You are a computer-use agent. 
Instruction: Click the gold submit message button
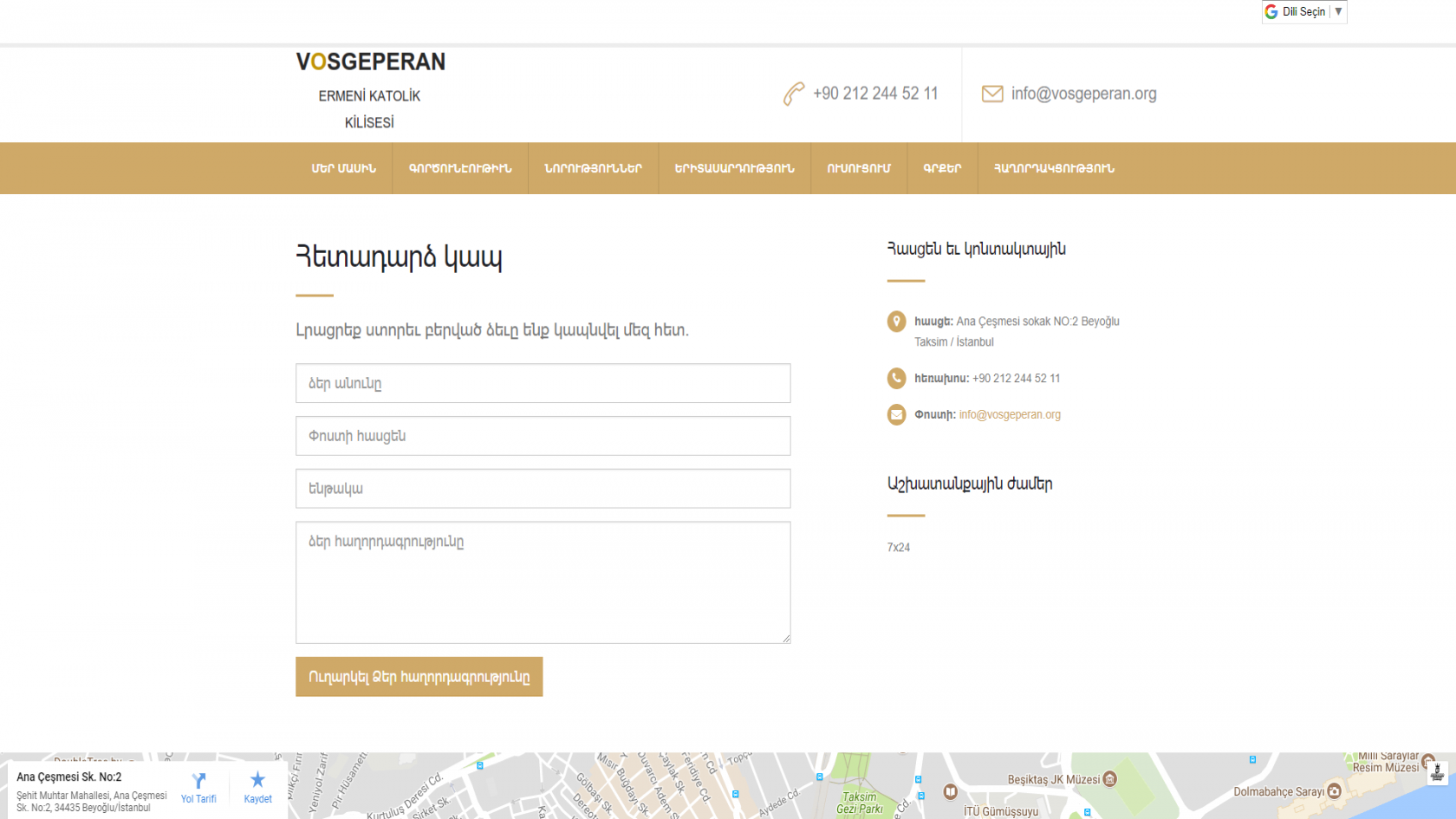click(x=419, y=677)
